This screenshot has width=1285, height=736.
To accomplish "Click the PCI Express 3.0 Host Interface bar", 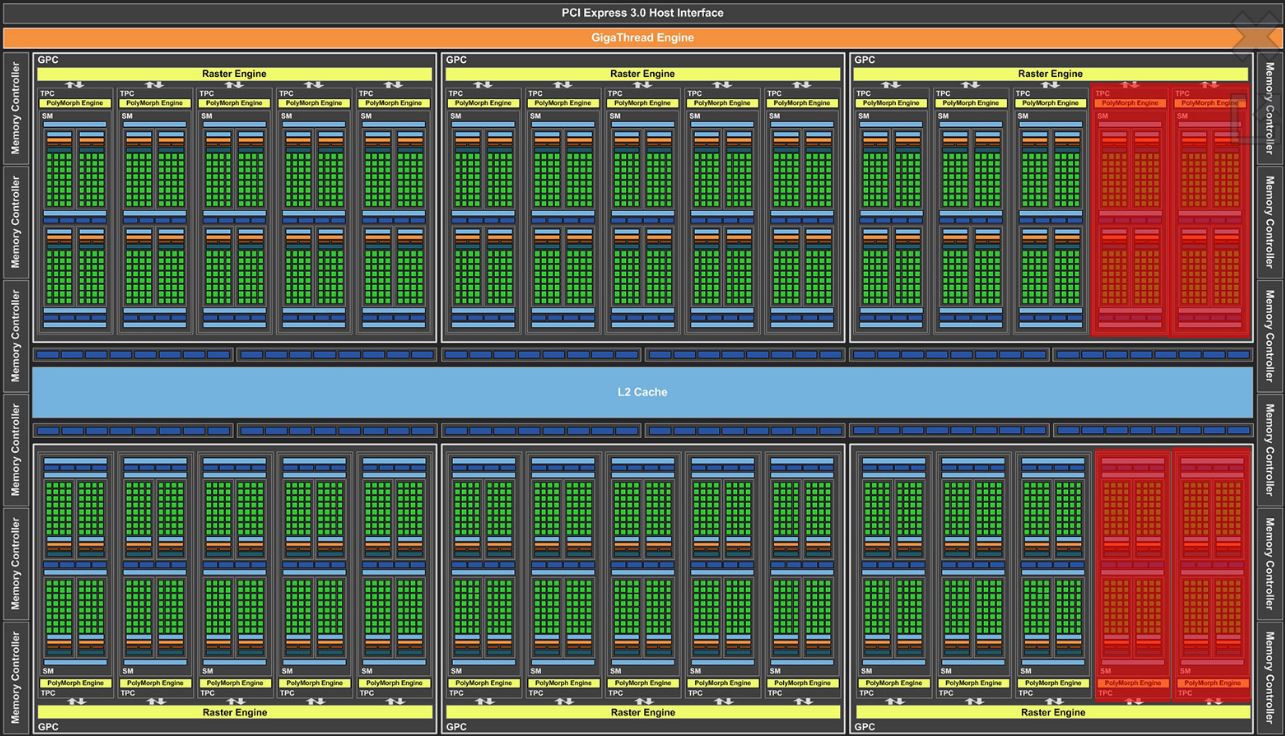I will coord(642,13).
